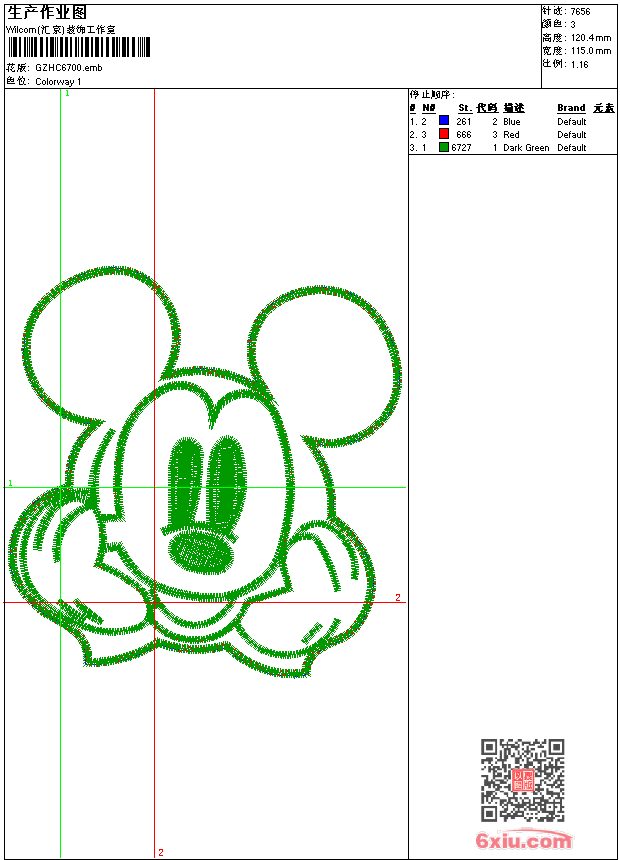Click the blue thread color swatch
The image size is (620, 860).
click(443, 121)
